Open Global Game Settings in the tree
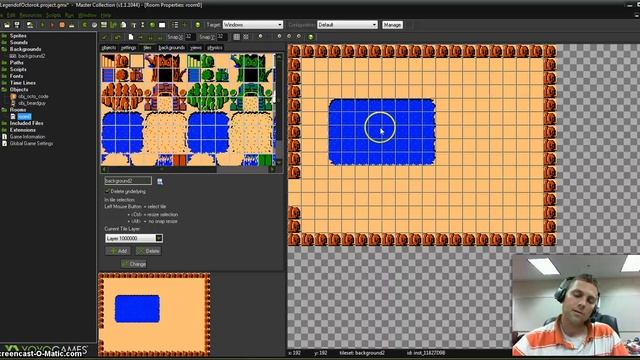Image resolution: width=640 pixels, height=360 pixels. (x=31, y=144)
